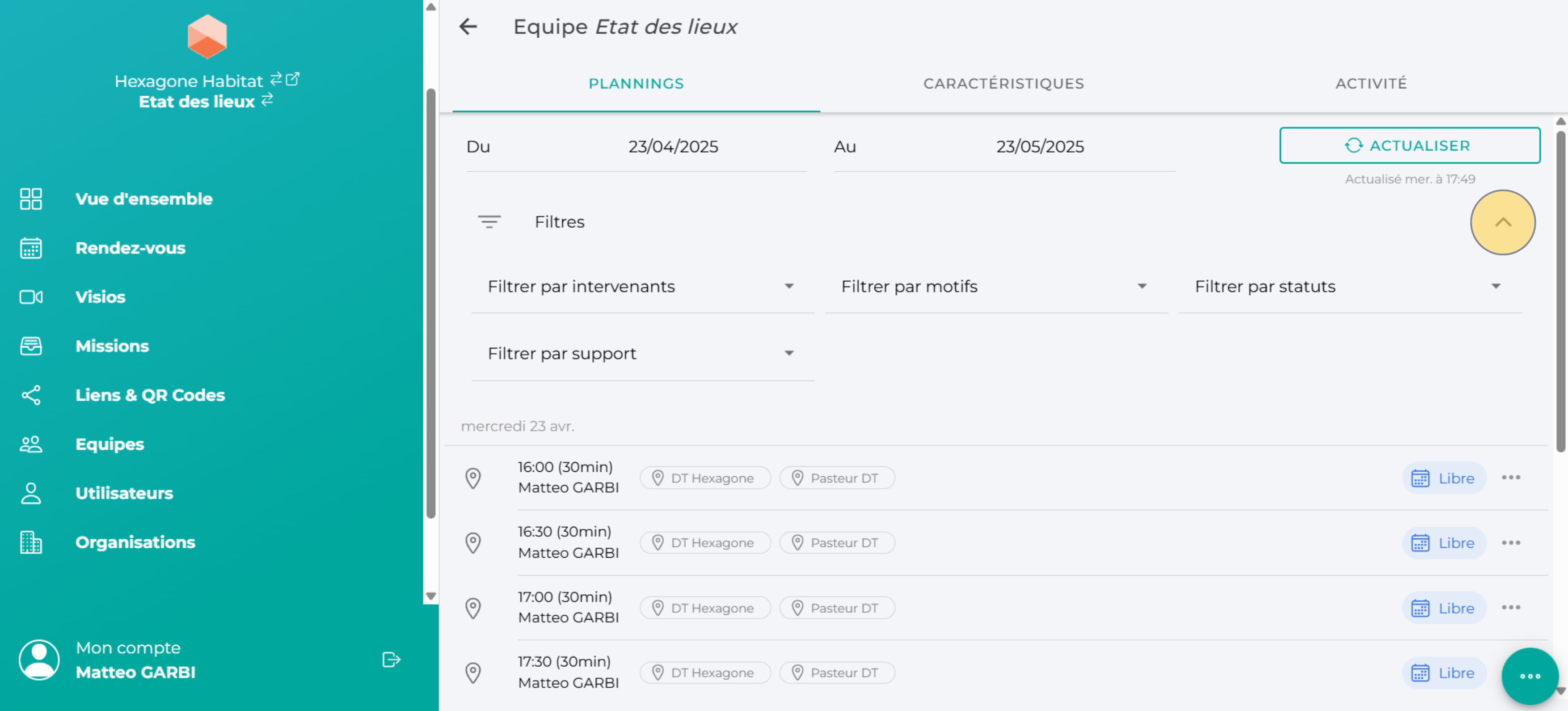This screenshot has height=711, width=1568.
Task: Click the back arrow next to Equipe
Action: [468, 27]
